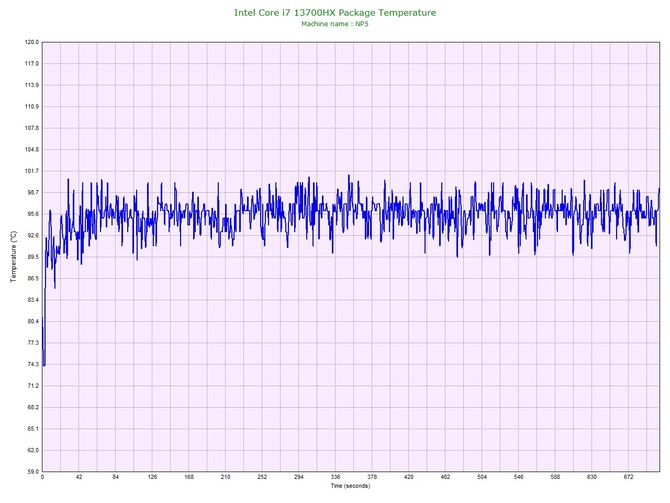
Task: Click the 98.7 temperature tick label
Action: pyautogui.click(x=33, y=192)
